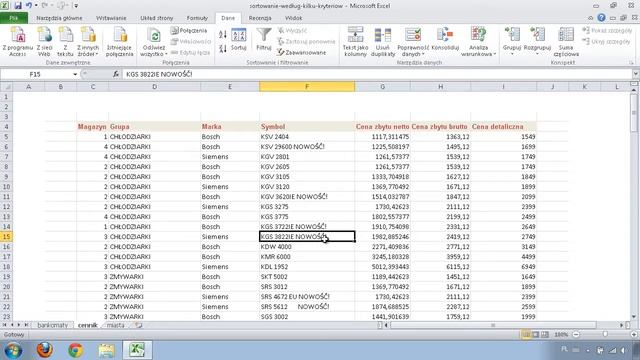This screenshot has height=360, width=640.
Task: Click the vertical scrollbar thumb
Action: pos(634,113)
